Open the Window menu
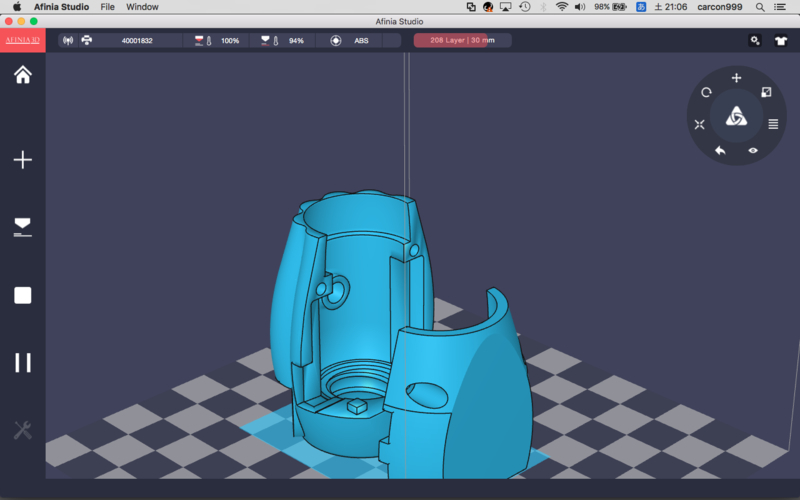Viewport: 800px width, 500px height. point(142,7)
